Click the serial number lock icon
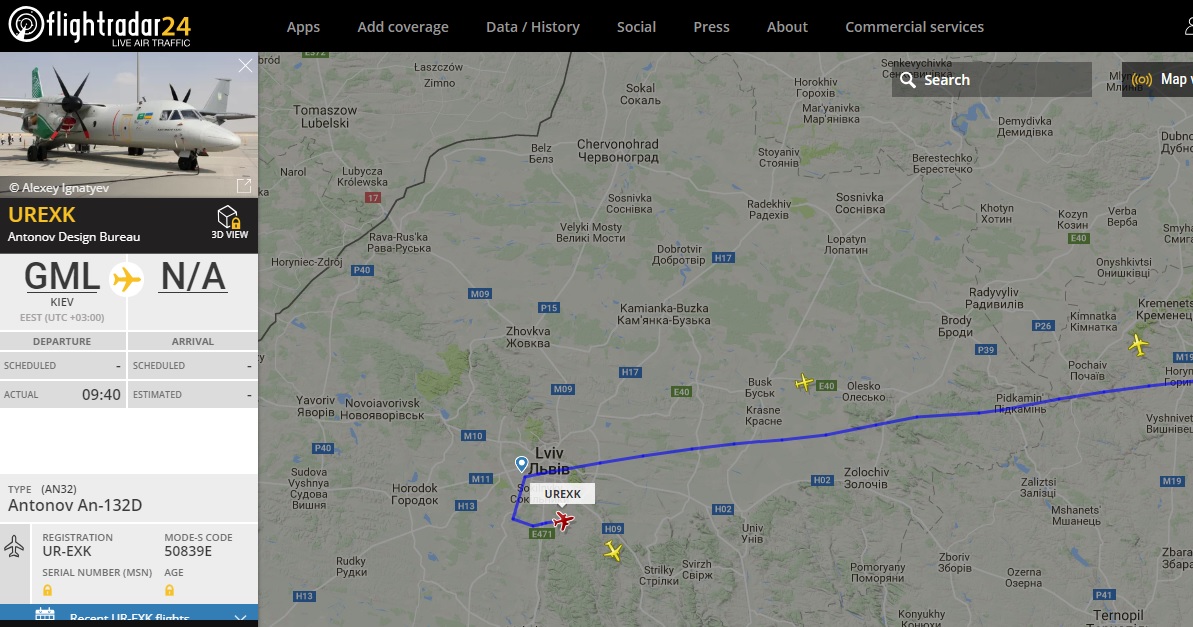 47,590
